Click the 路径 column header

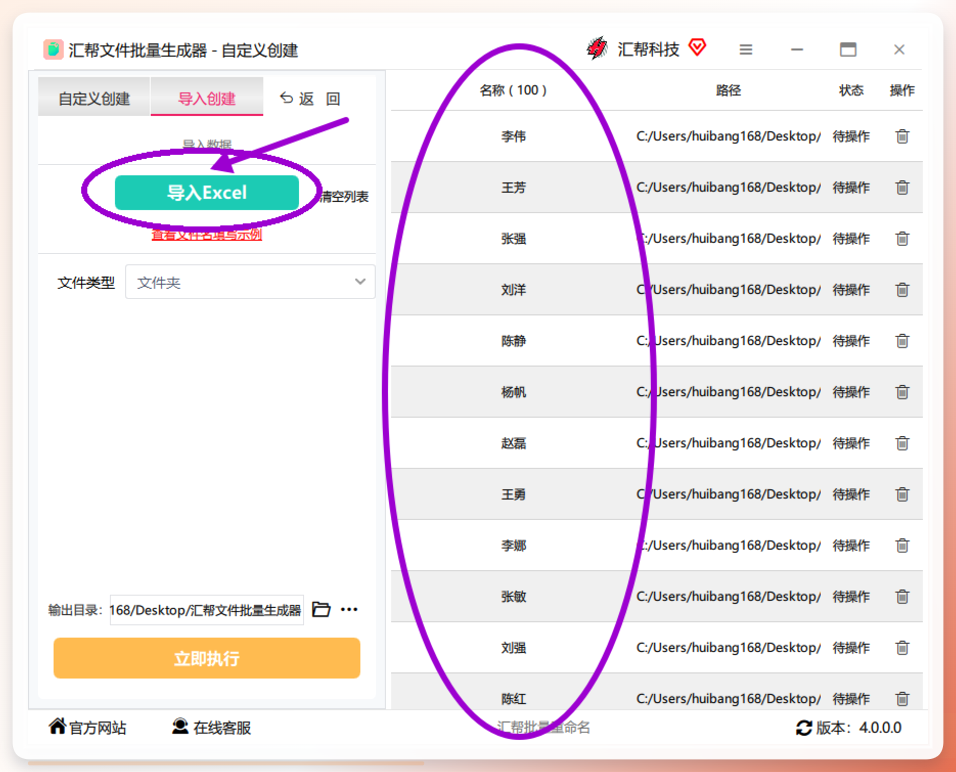[728, 90]
